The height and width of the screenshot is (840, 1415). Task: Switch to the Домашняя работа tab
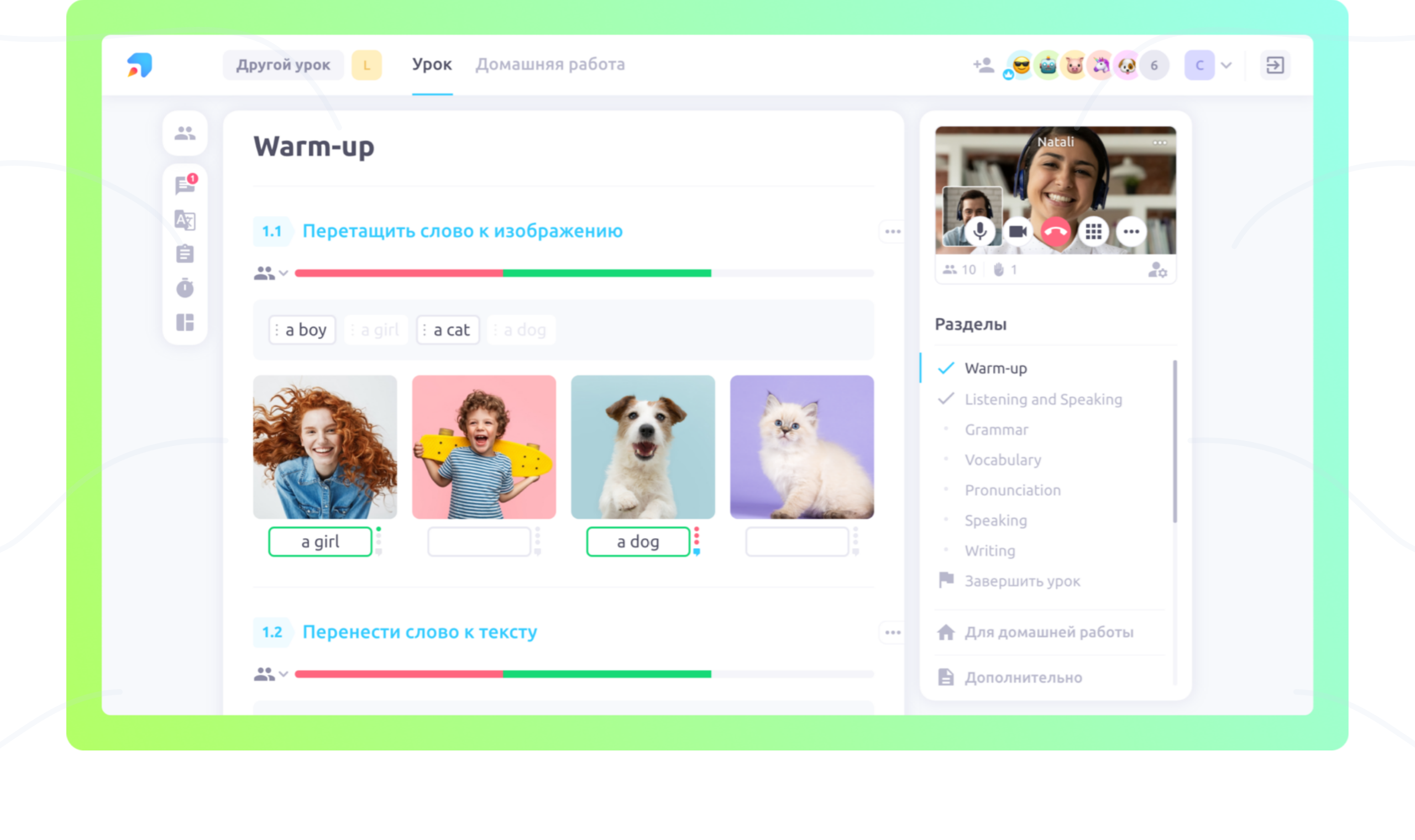click(x=550, y=65)
